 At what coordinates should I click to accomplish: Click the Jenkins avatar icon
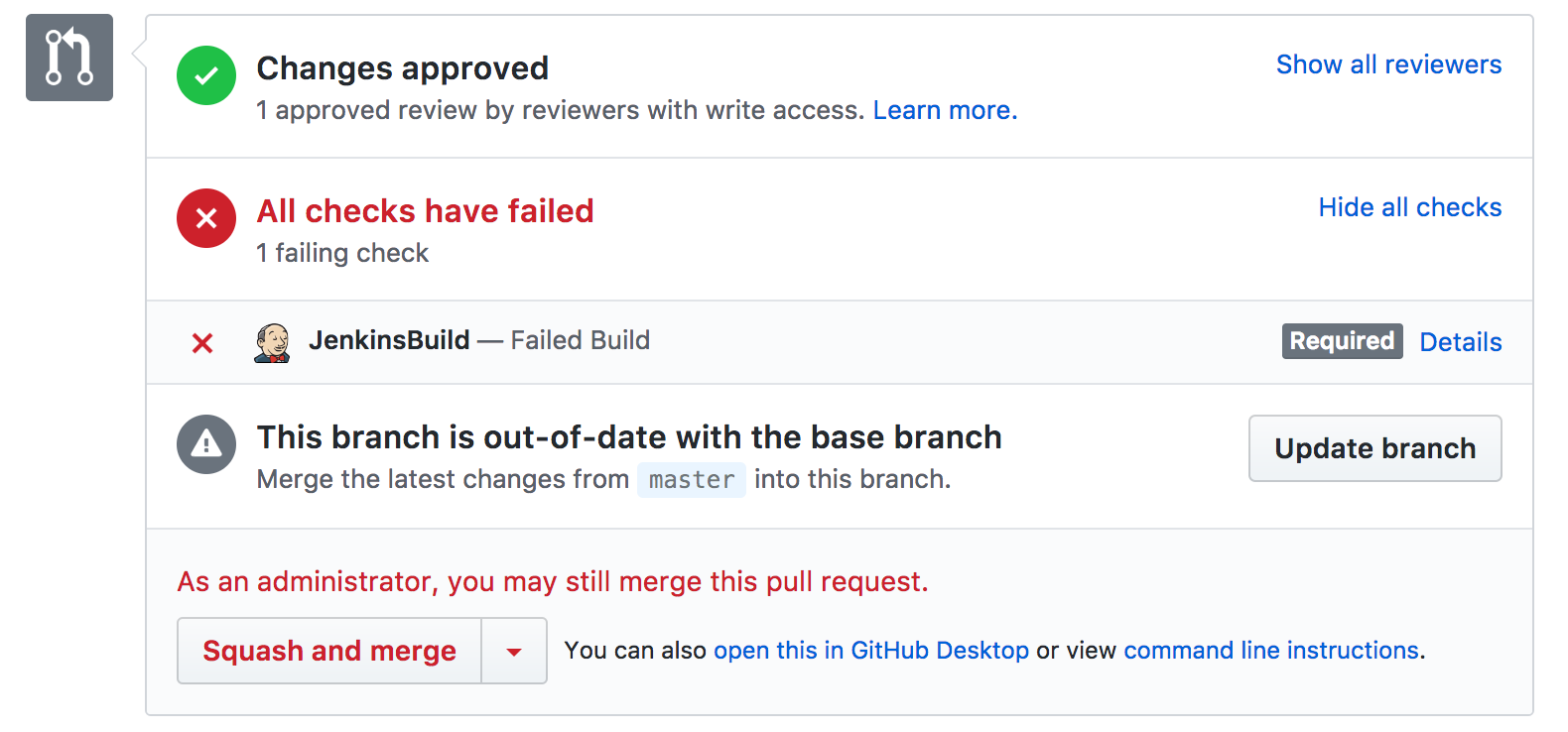point(272,343)
